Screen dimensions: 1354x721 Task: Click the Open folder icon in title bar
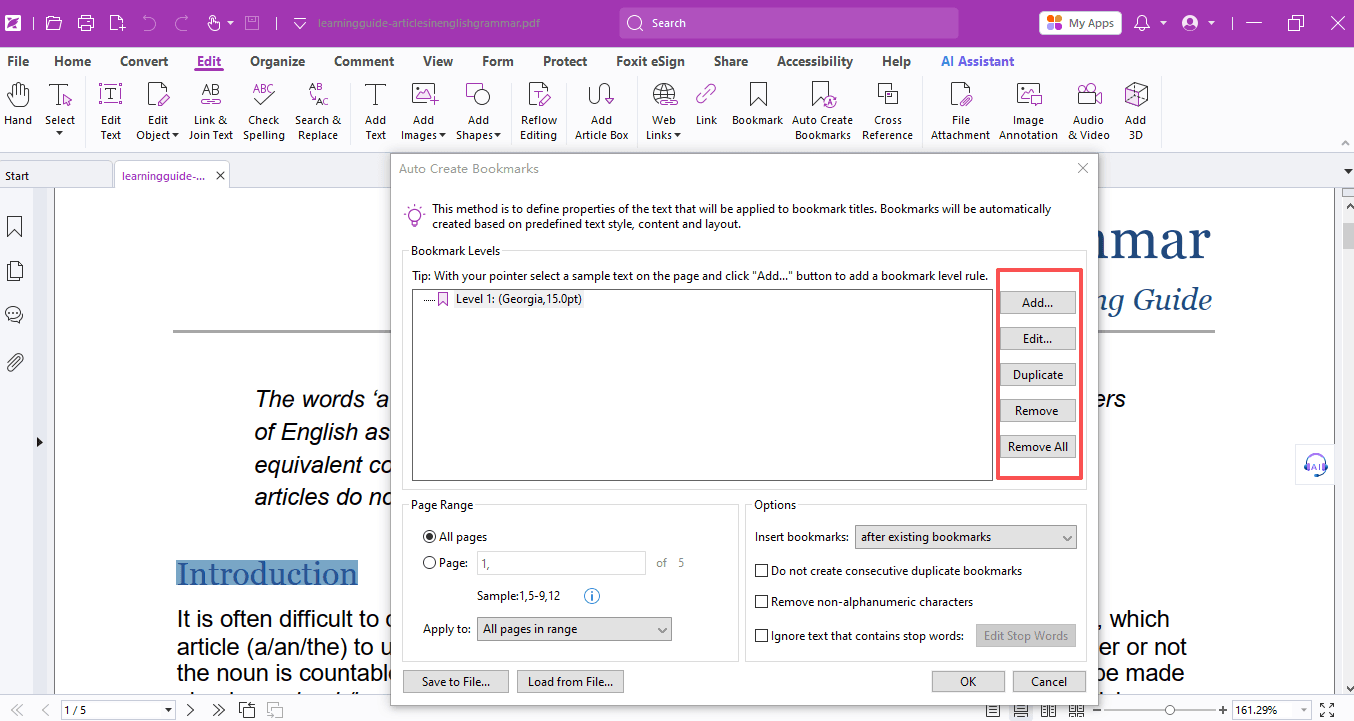[x=54, y=22]
